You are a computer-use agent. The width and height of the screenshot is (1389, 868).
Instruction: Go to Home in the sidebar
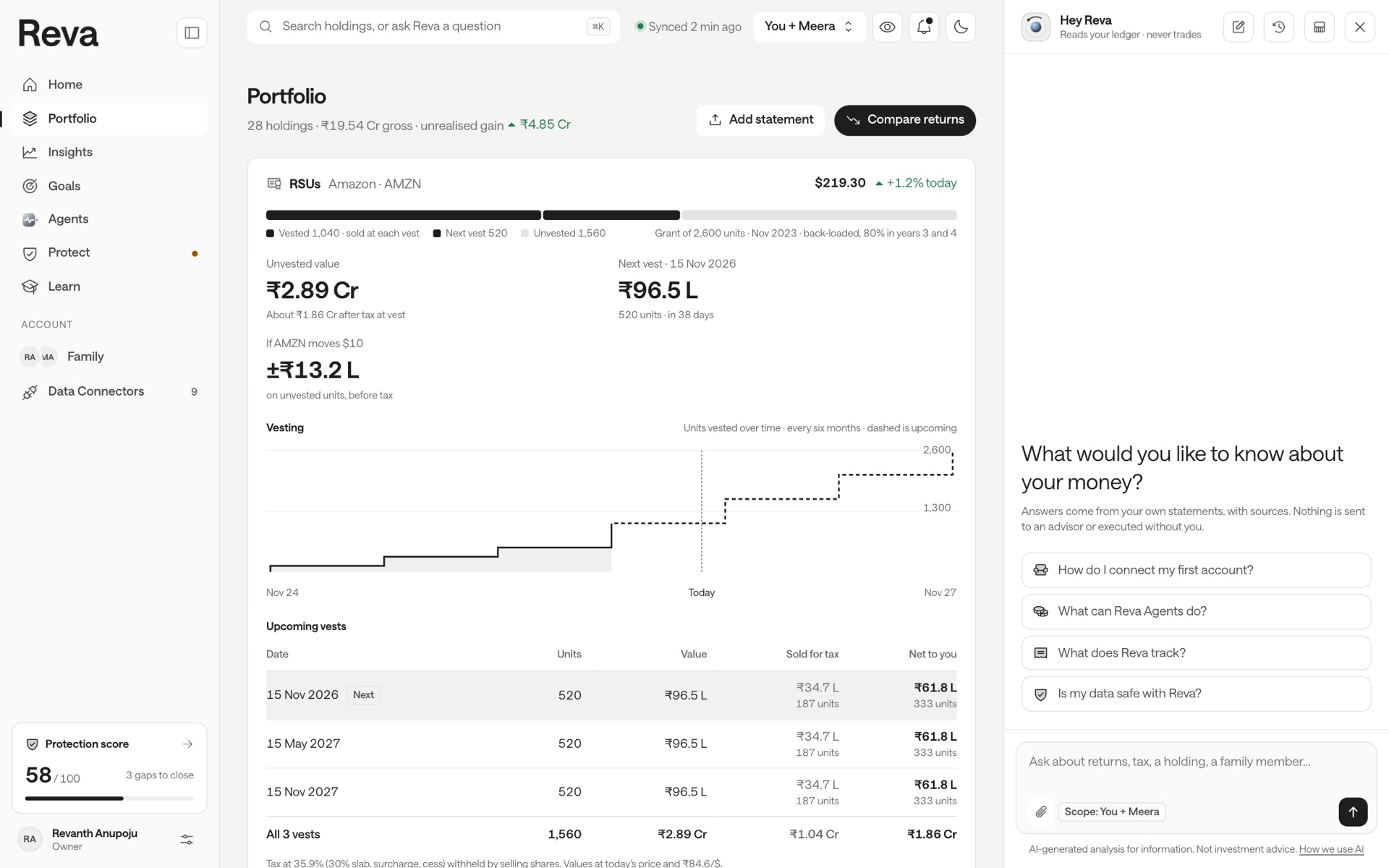point(109,85)
